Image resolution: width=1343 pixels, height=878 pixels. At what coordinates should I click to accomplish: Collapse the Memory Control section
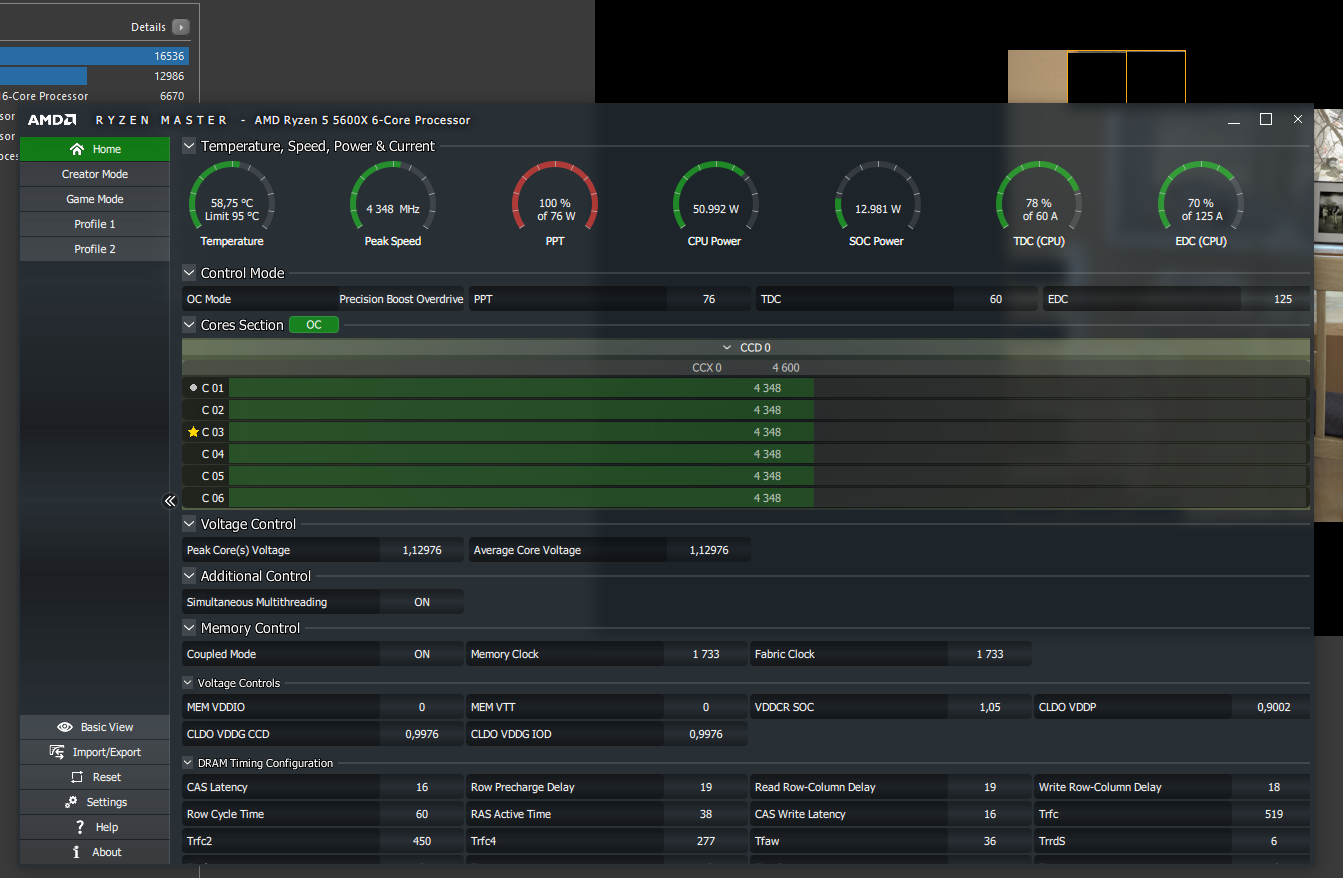click(189, 628)
